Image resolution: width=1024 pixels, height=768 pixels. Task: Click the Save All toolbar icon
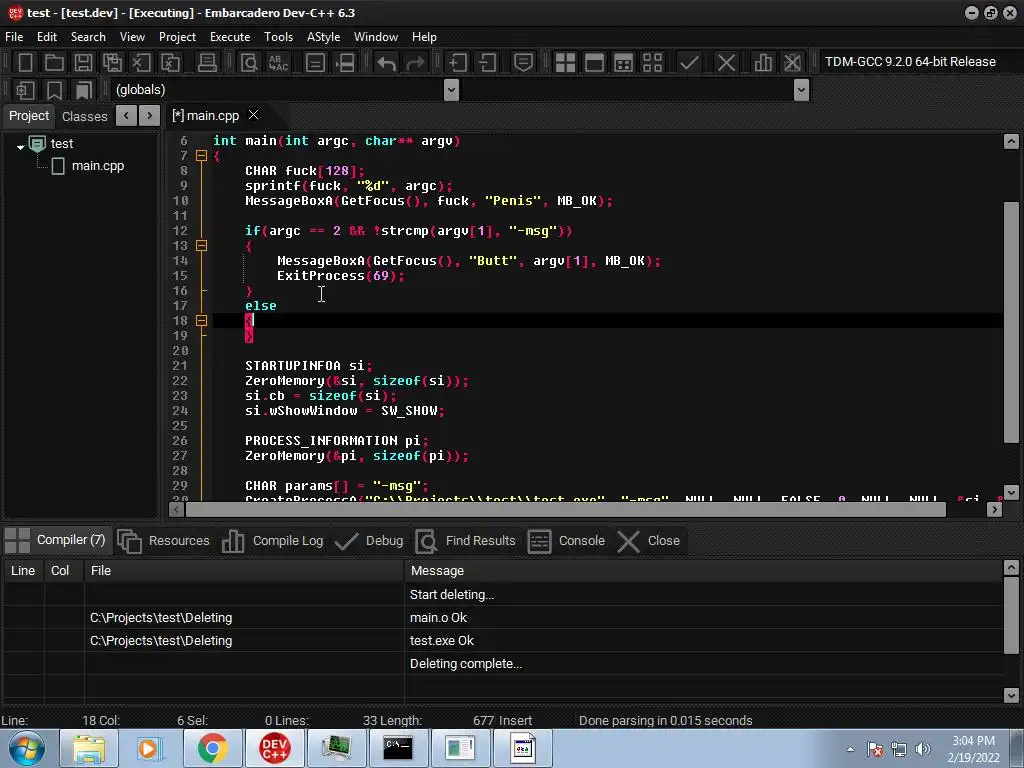(x=112, y=63)
